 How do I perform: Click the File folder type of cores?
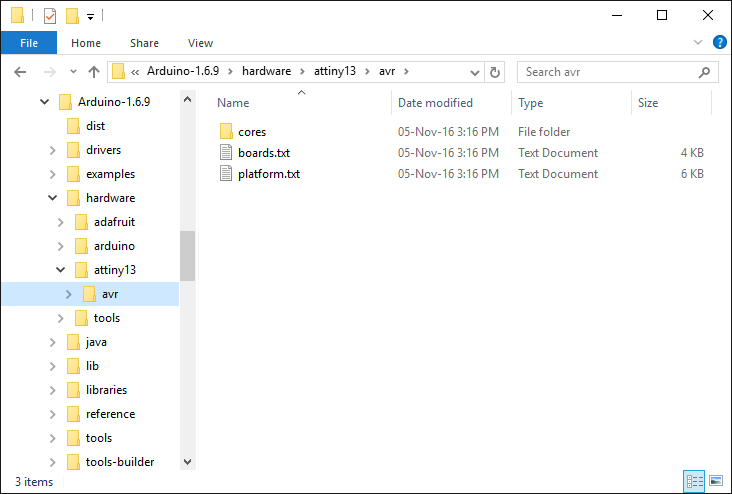tap(544, 132)
